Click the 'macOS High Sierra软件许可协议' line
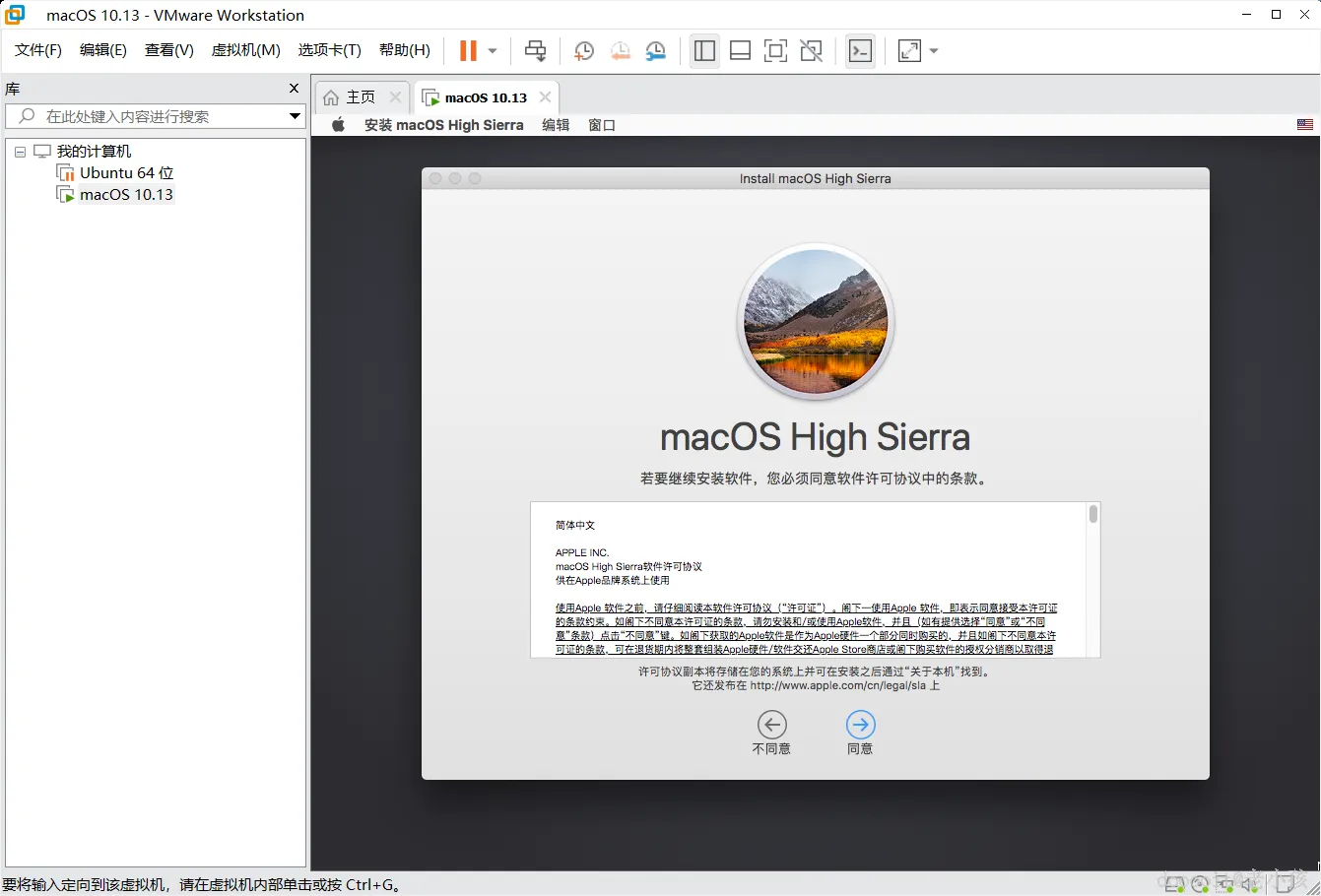1321x896 pixels. pyautogui.click(x=628, y=566)
